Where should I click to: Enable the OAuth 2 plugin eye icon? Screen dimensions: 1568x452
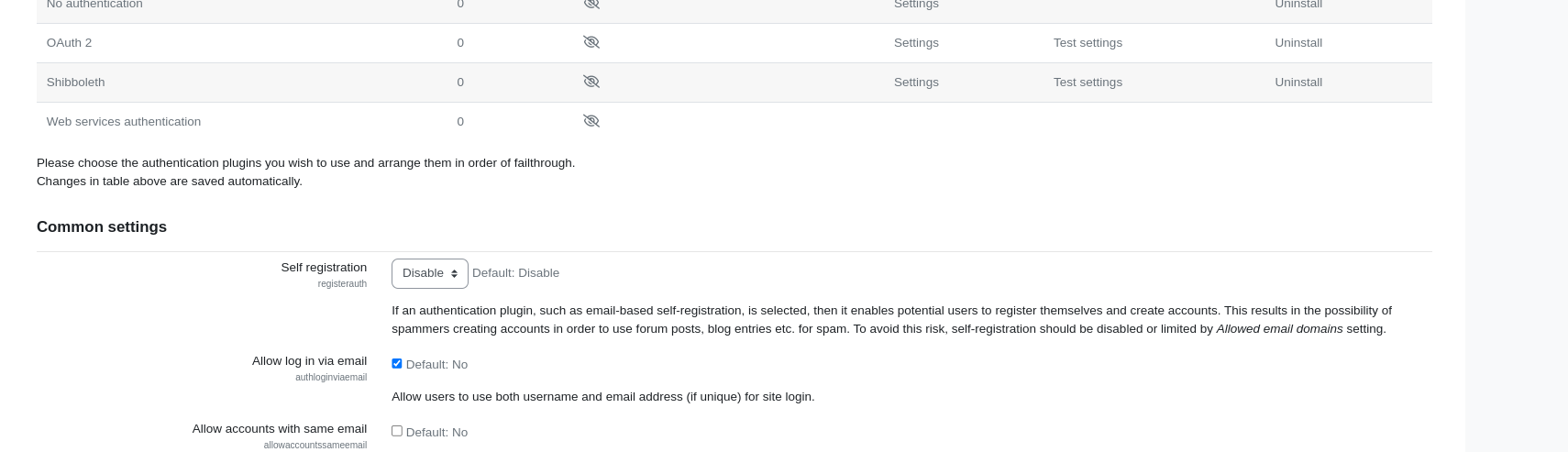pyautogui.click(x=591, y=42)
